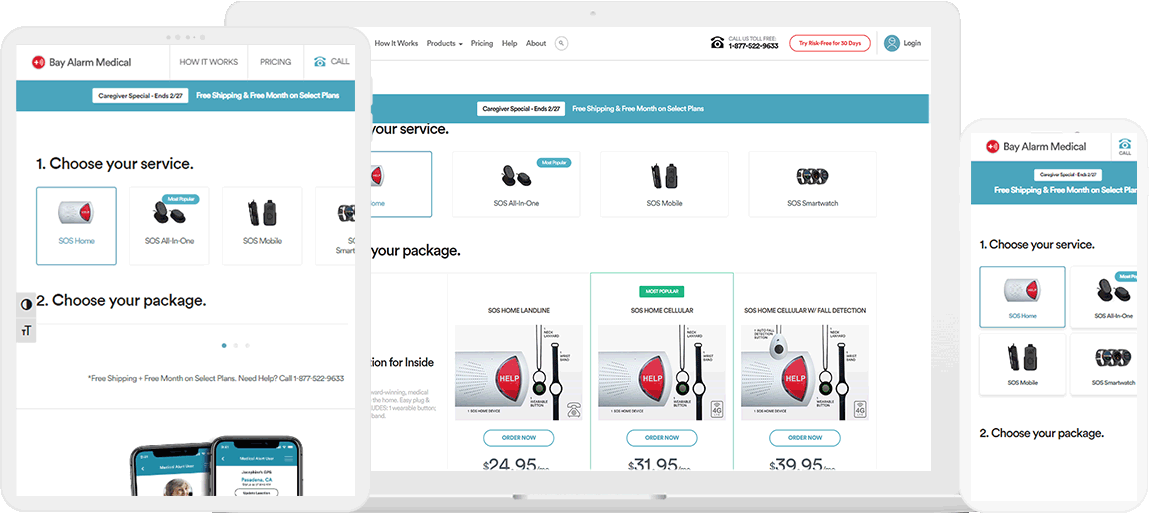This screenshot has width=1150, height=515.
Task: Expand Products dropdown in laptop navigation
Action: (x=444, y=43)
